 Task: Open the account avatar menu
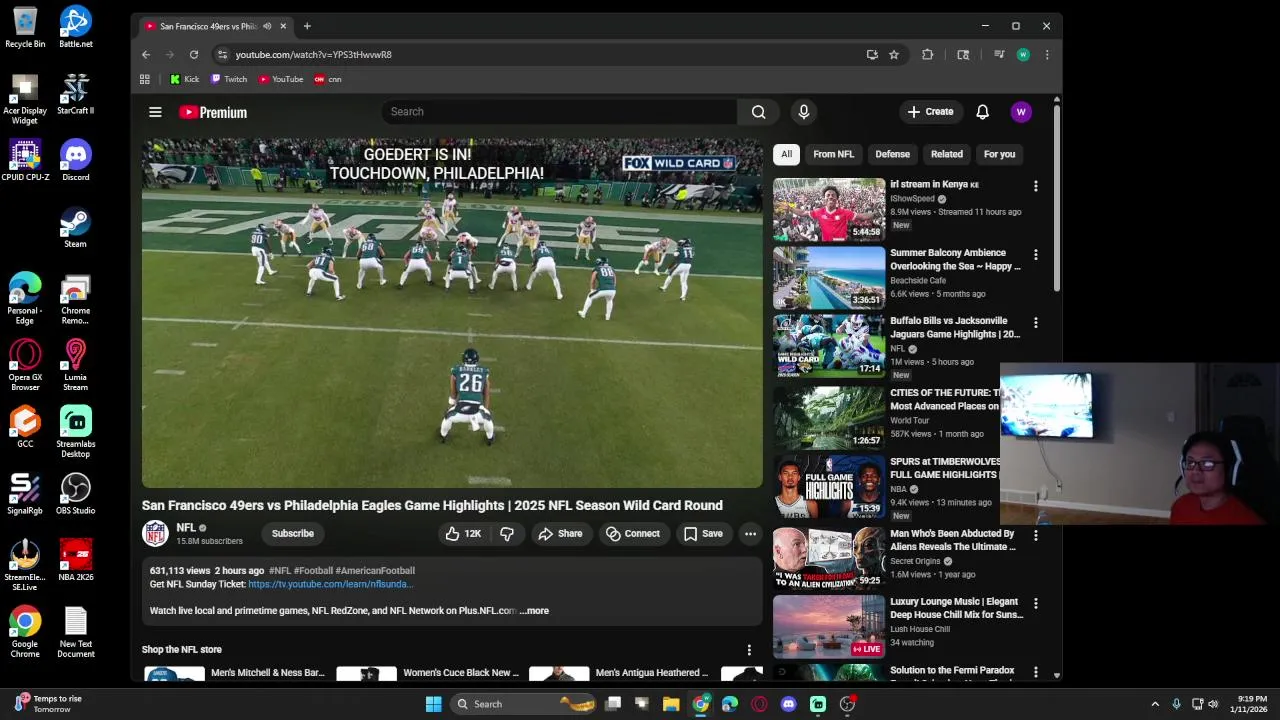point(1021,112)
